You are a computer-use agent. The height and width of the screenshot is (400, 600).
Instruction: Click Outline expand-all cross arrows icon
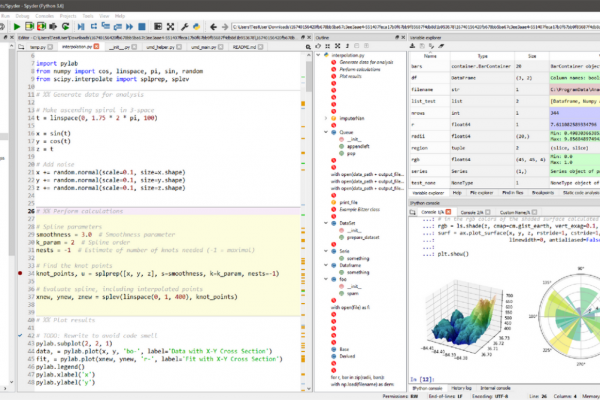pyautogui.click(x=338, y=46)
